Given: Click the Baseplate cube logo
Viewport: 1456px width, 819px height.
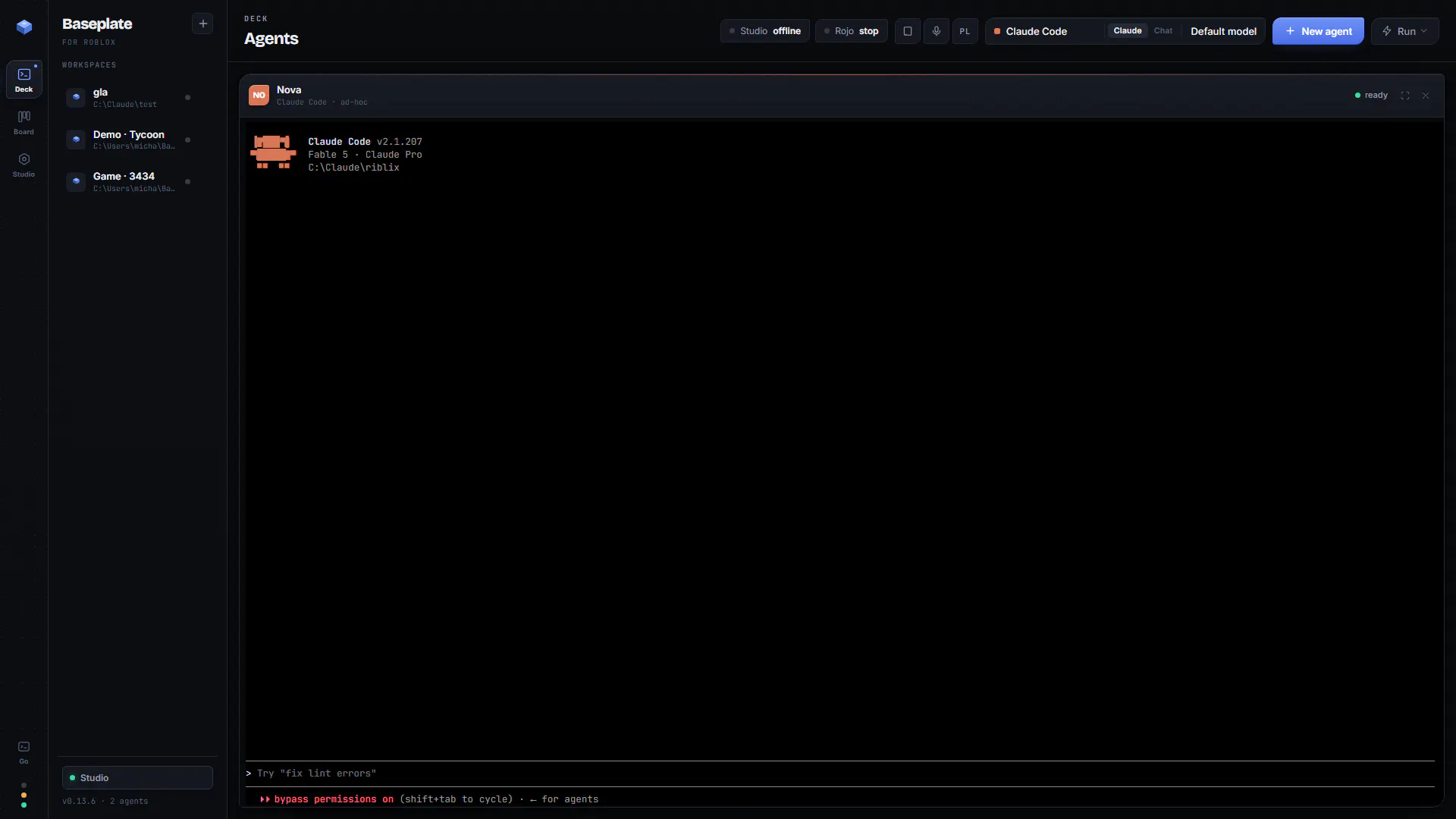Looking at the screenshot, I should tap(24, 27).
